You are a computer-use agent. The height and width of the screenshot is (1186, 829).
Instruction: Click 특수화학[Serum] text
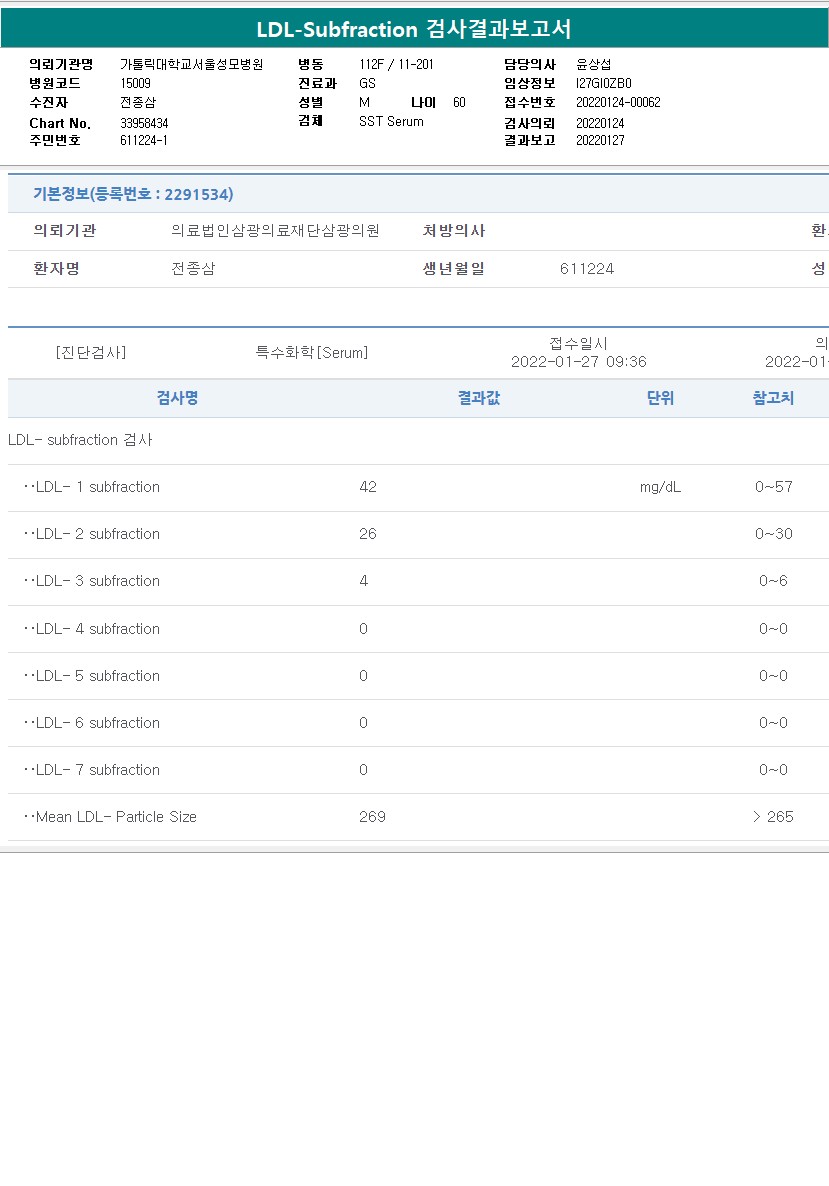(x=312, y=352)
